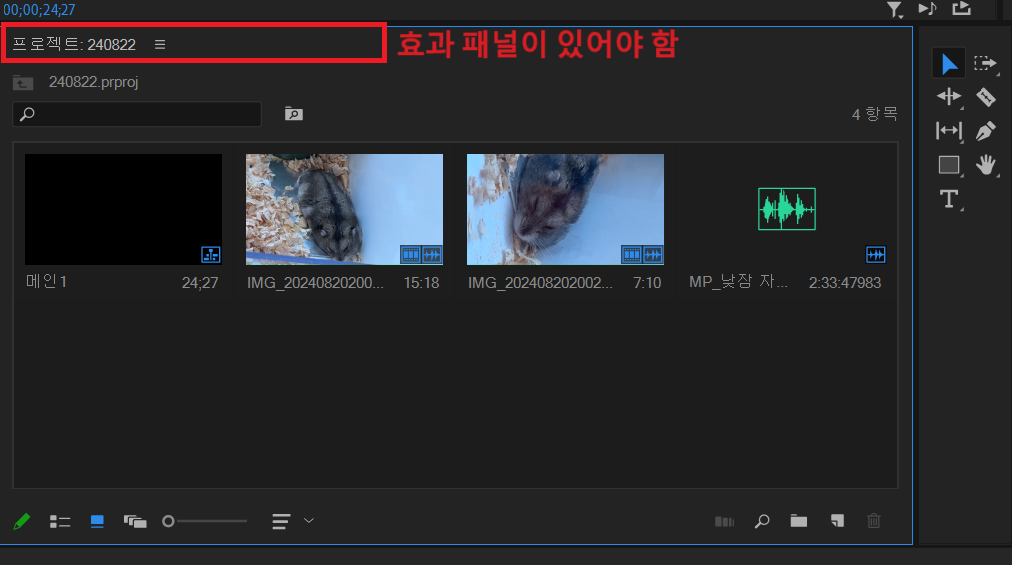
Task: Click the export frame icon at top
Action: point(962,8)
